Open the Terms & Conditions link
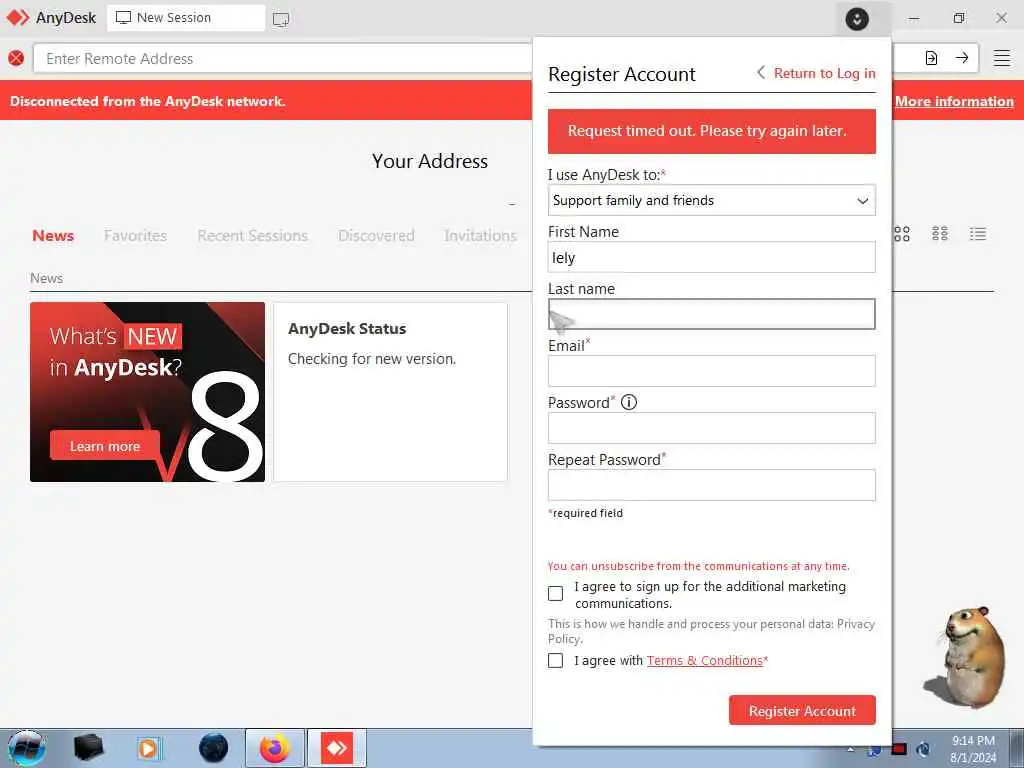 (x=705, y=660)
